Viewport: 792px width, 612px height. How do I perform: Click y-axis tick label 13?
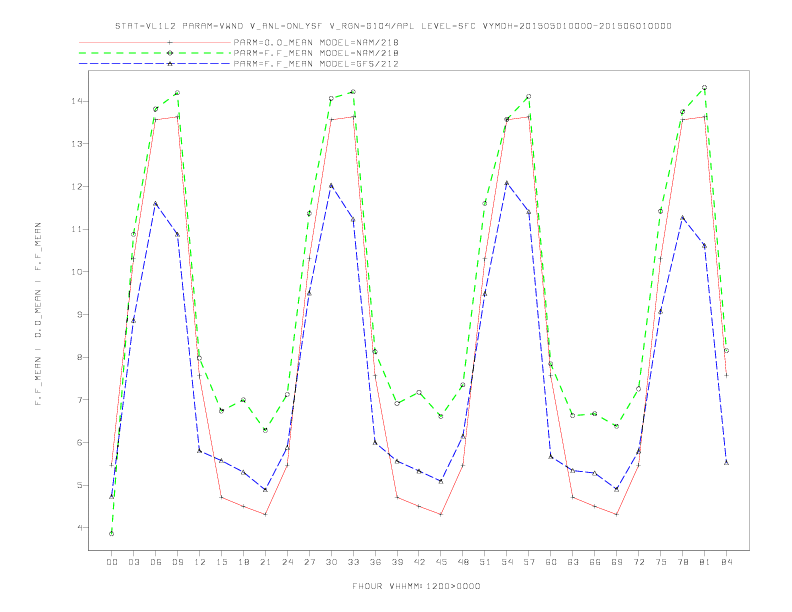coord(77,144)
